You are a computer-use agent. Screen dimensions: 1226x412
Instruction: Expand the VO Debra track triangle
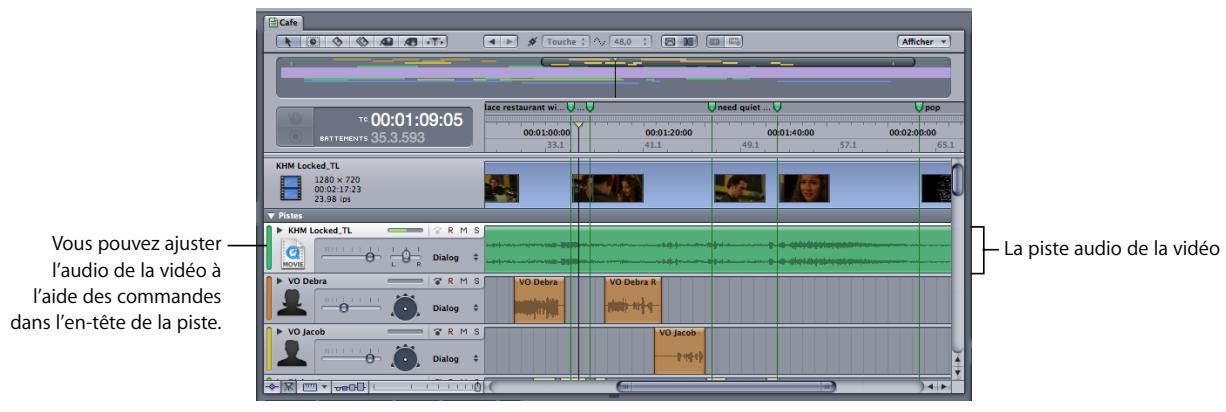(281, 282)
